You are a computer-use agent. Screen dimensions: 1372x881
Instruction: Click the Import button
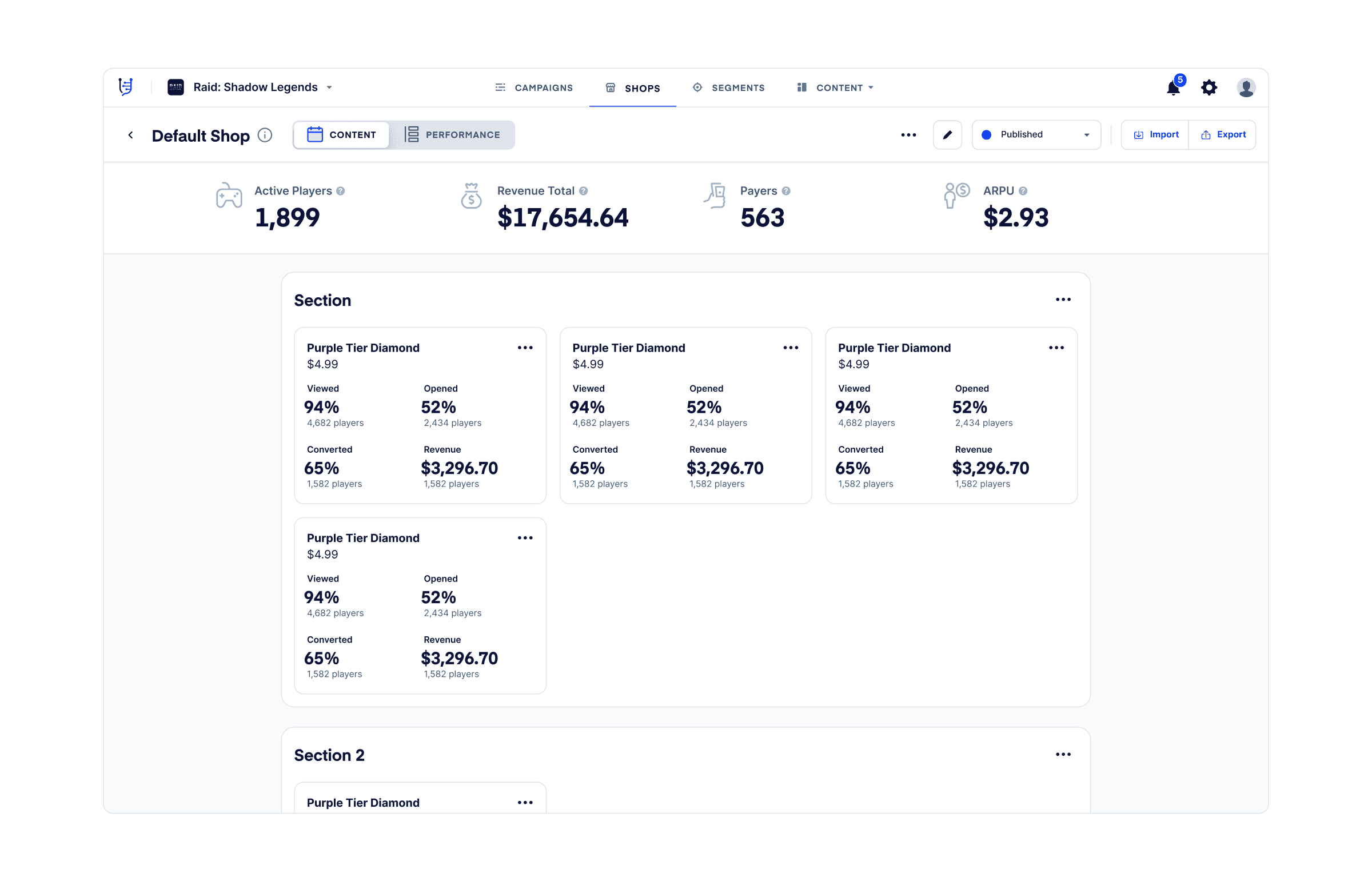tap(1155, 135)
